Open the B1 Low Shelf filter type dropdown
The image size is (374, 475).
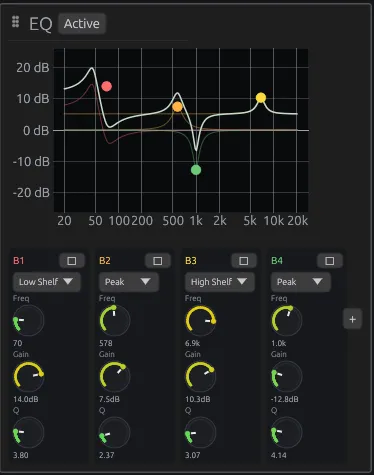coord(46,282)
